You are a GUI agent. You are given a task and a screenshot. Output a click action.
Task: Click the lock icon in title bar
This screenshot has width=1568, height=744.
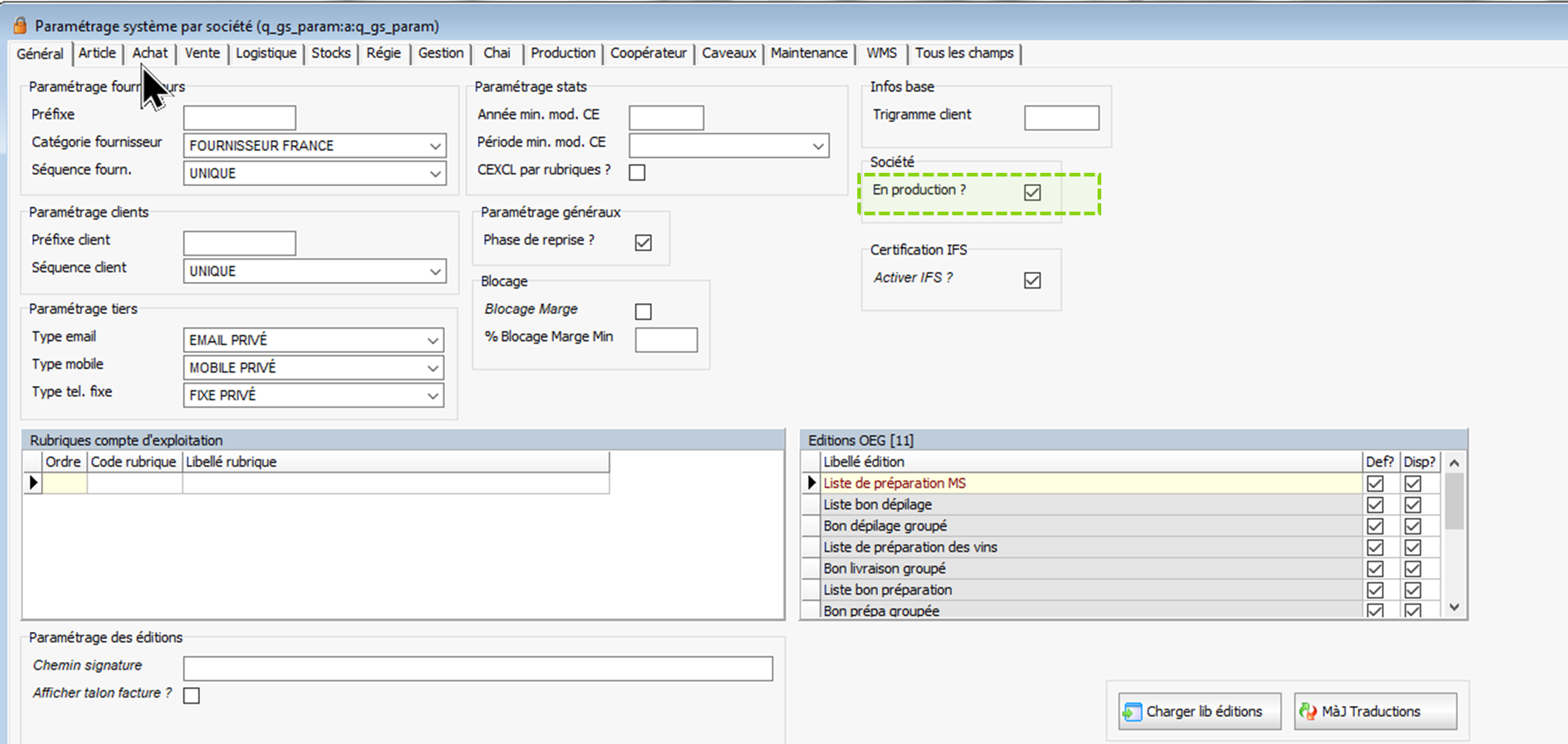(x=20, y=26)
